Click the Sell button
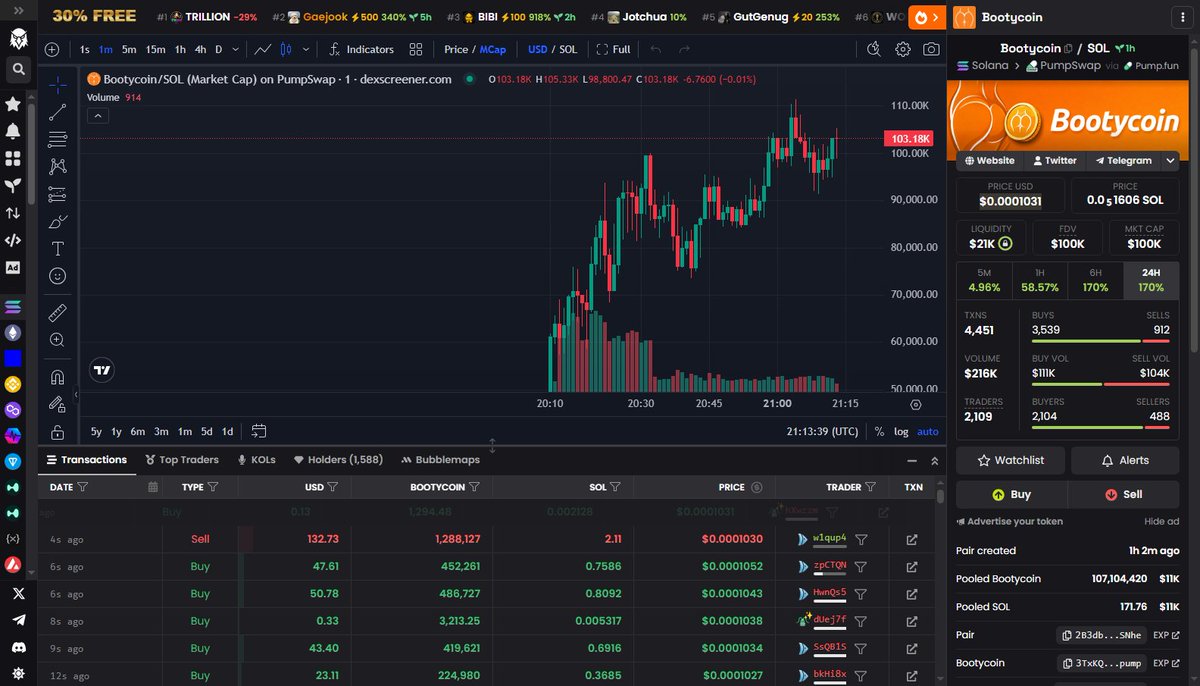This screenshot has width=1200, height=686. point(1123,494)
